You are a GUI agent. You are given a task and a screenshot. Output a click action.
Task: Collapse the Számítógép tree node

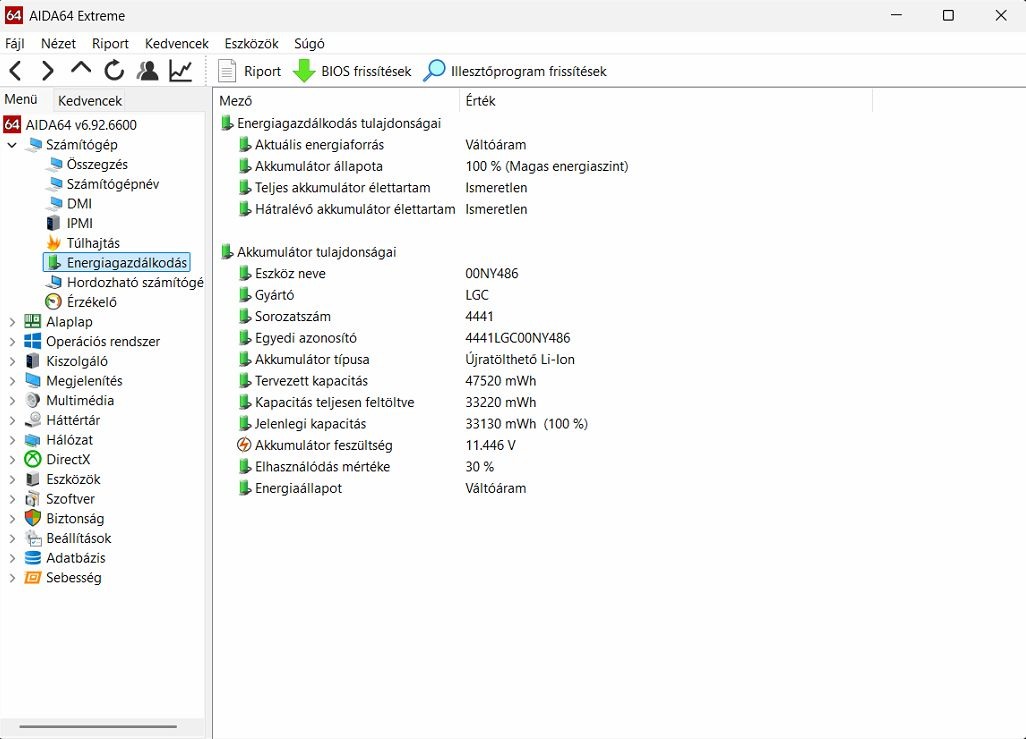click(x=12, y=145)
